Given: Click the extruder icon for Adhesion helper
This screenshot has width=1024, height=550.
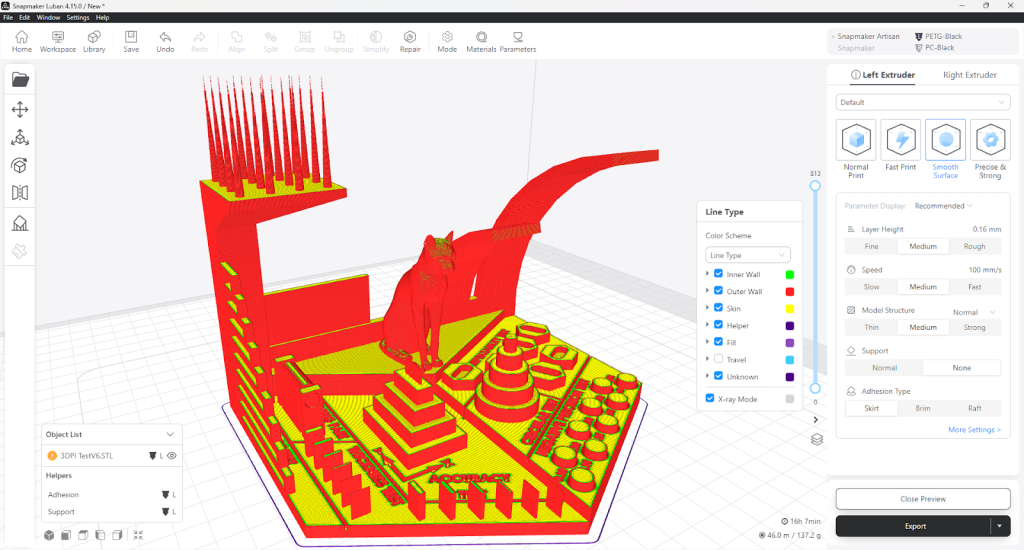Looking at the screenshot, I should [165, 494].
